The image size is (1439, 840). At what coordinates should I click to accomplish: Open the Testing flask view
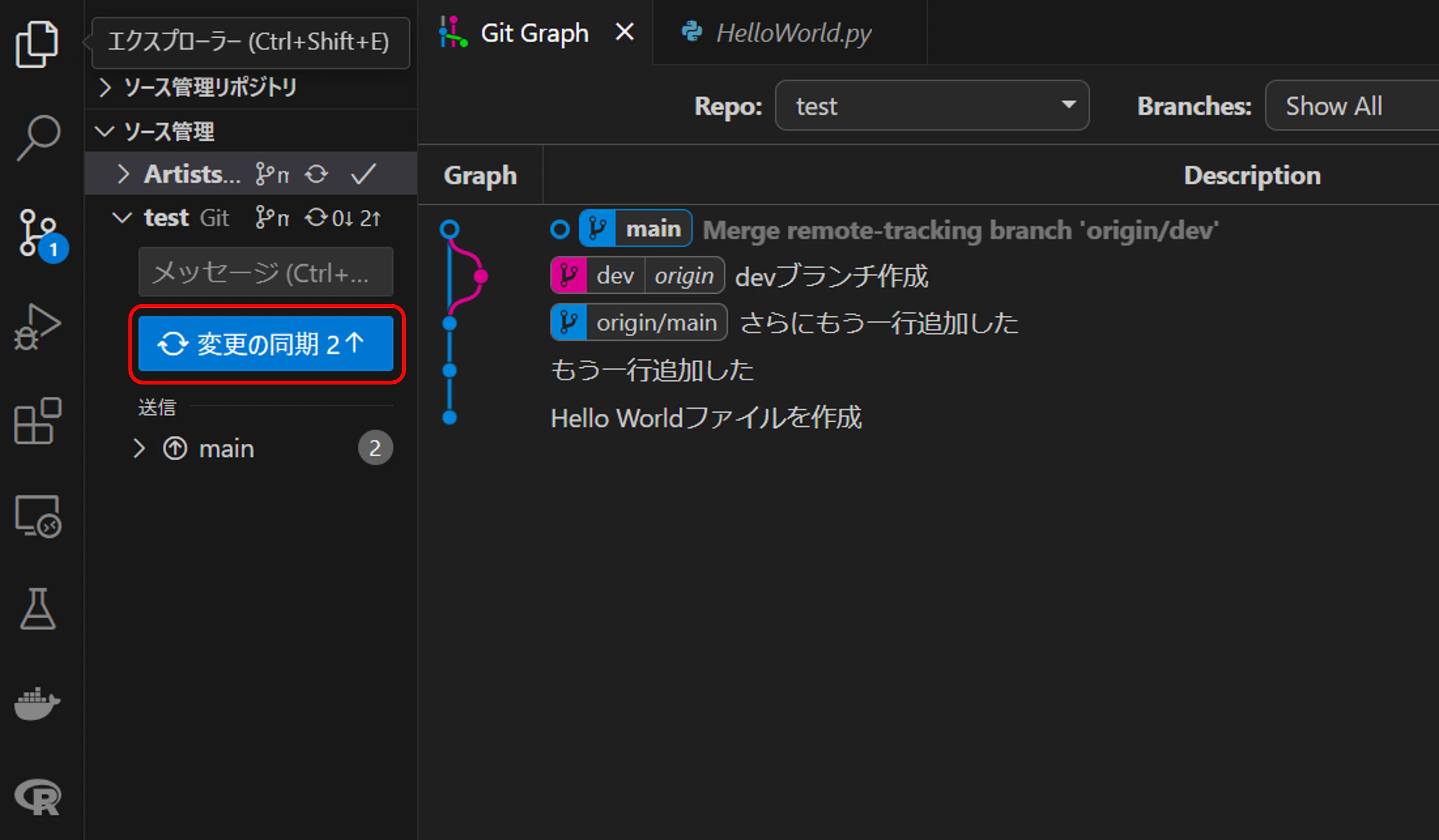[38, 609]
